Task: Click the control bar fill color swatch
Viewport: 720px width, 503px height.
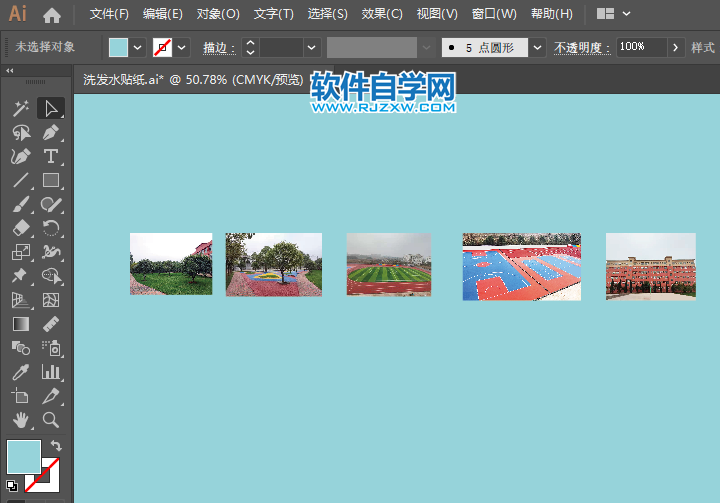Action: pyautogui.click(x=118, y=47)
